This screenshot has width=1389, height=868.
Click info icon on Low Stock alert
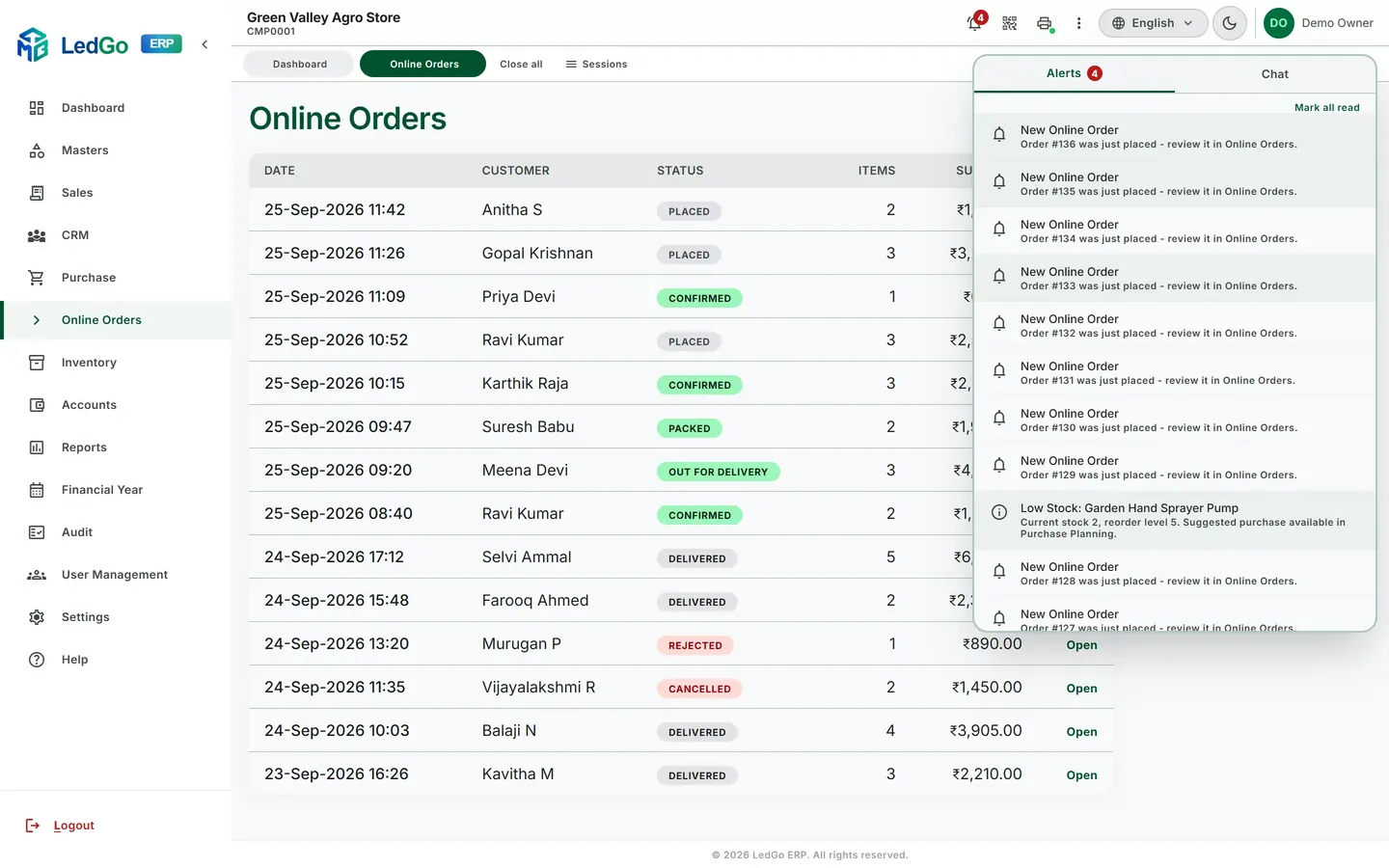click(x=999, y=512)
